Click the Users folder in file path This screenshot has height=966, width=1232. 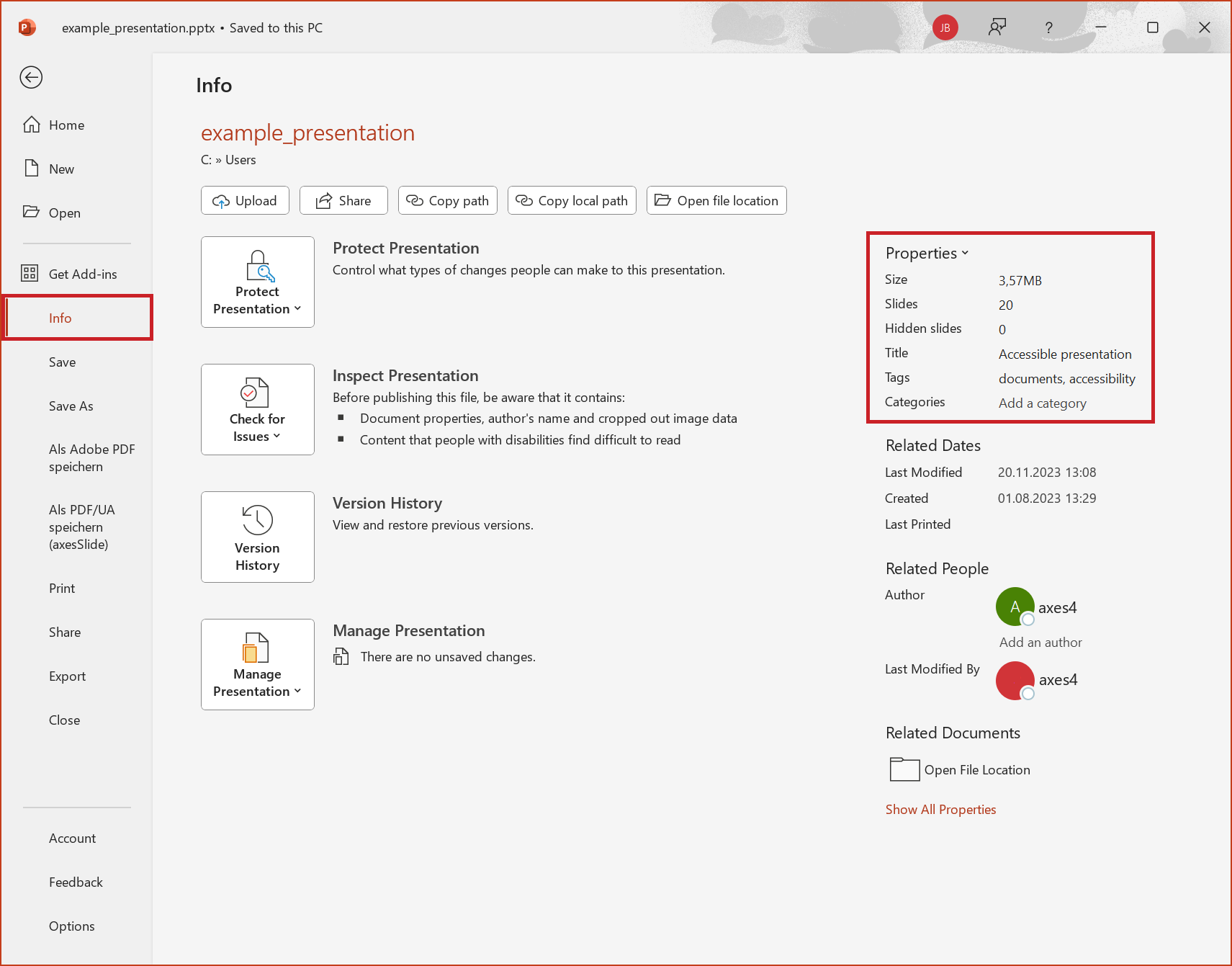(x=240, y=160)
